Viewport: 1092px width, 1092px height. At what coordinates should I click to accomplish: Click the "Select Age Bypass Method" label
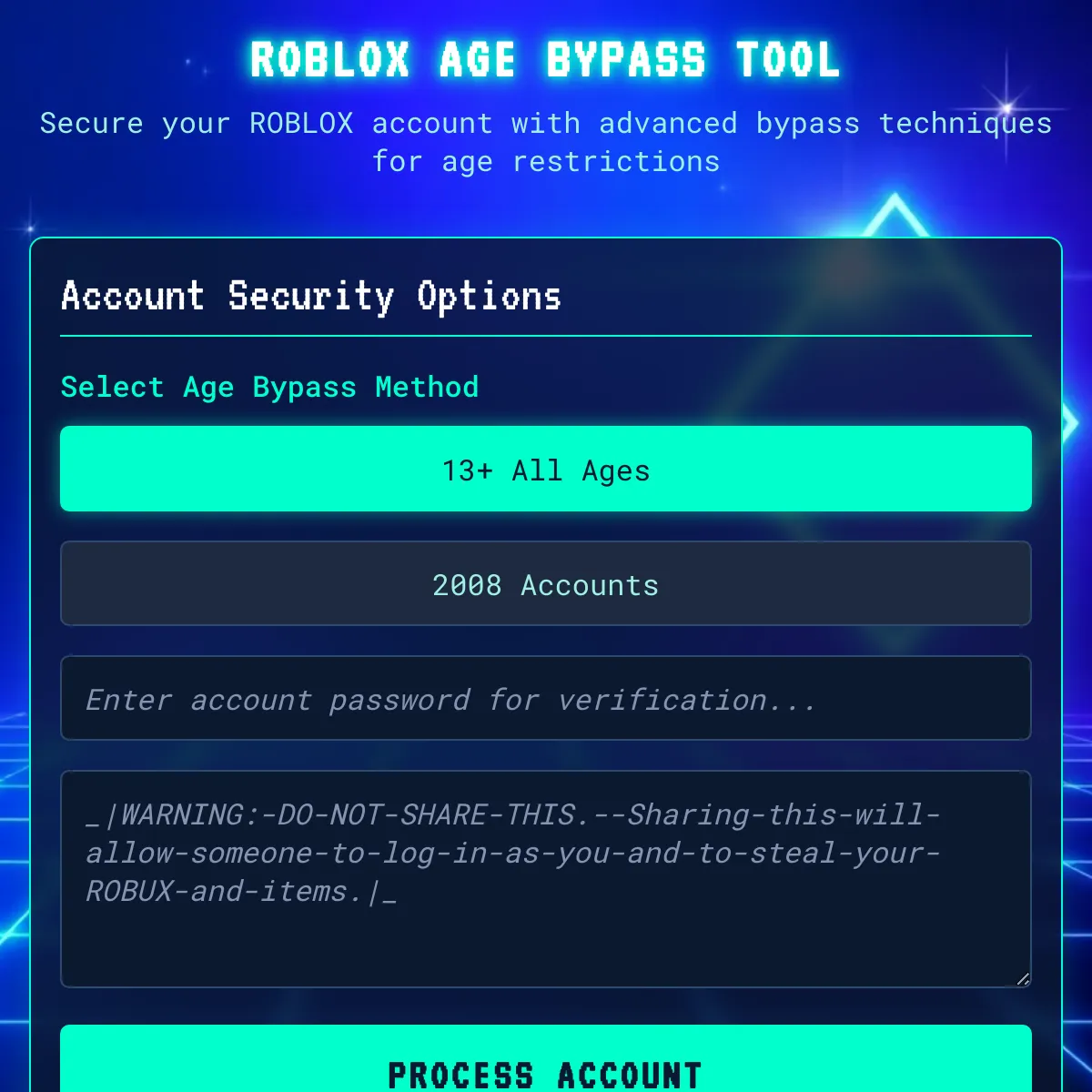click(269, 388)
